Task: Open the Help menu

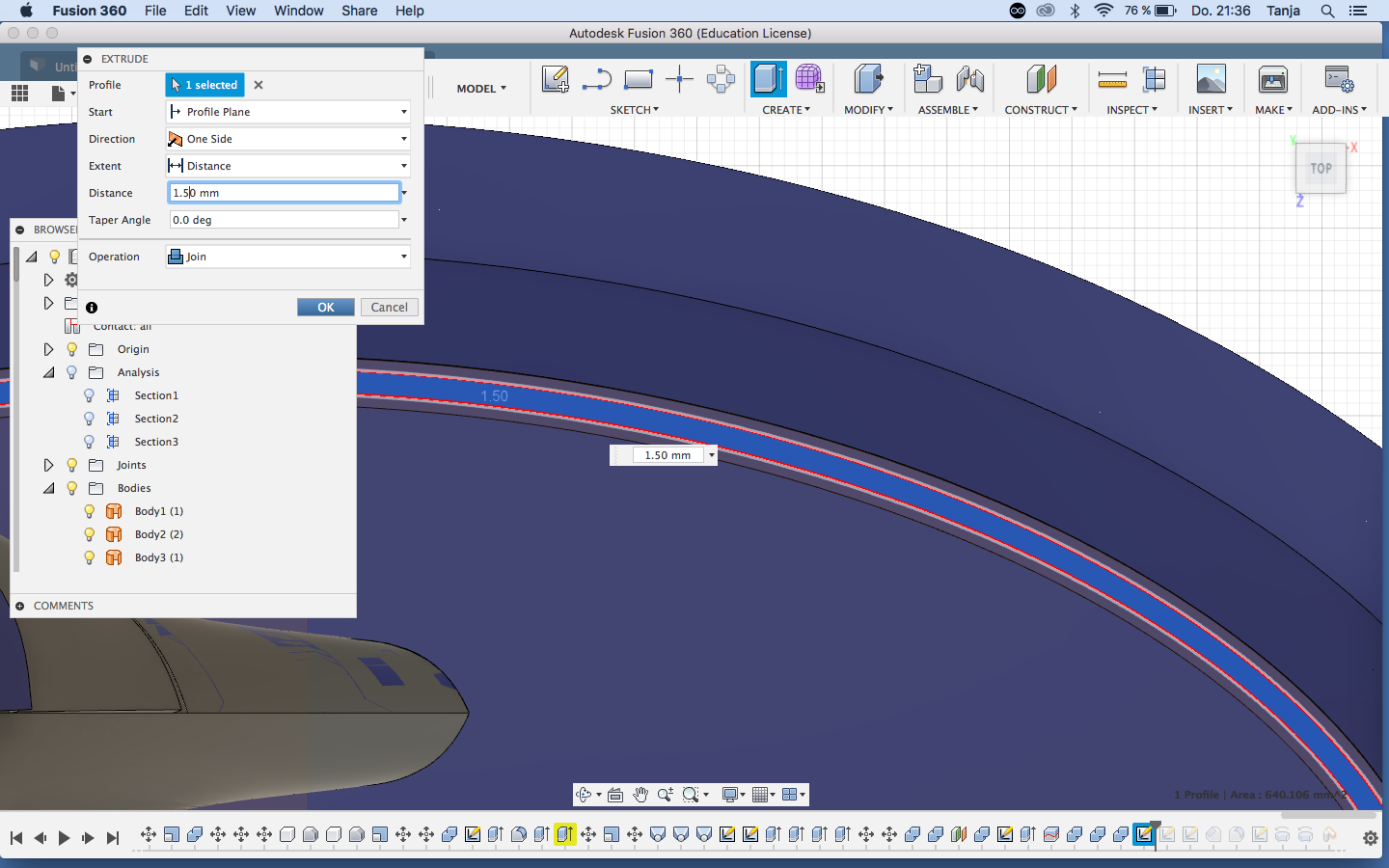Action: pos(410,11)
